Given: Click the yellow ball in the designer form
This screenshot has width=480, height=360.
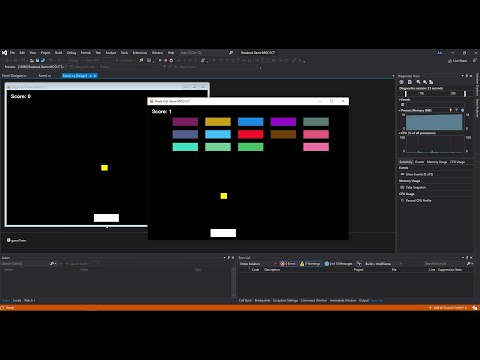Looking at the screenshot, I should [104, 168].
